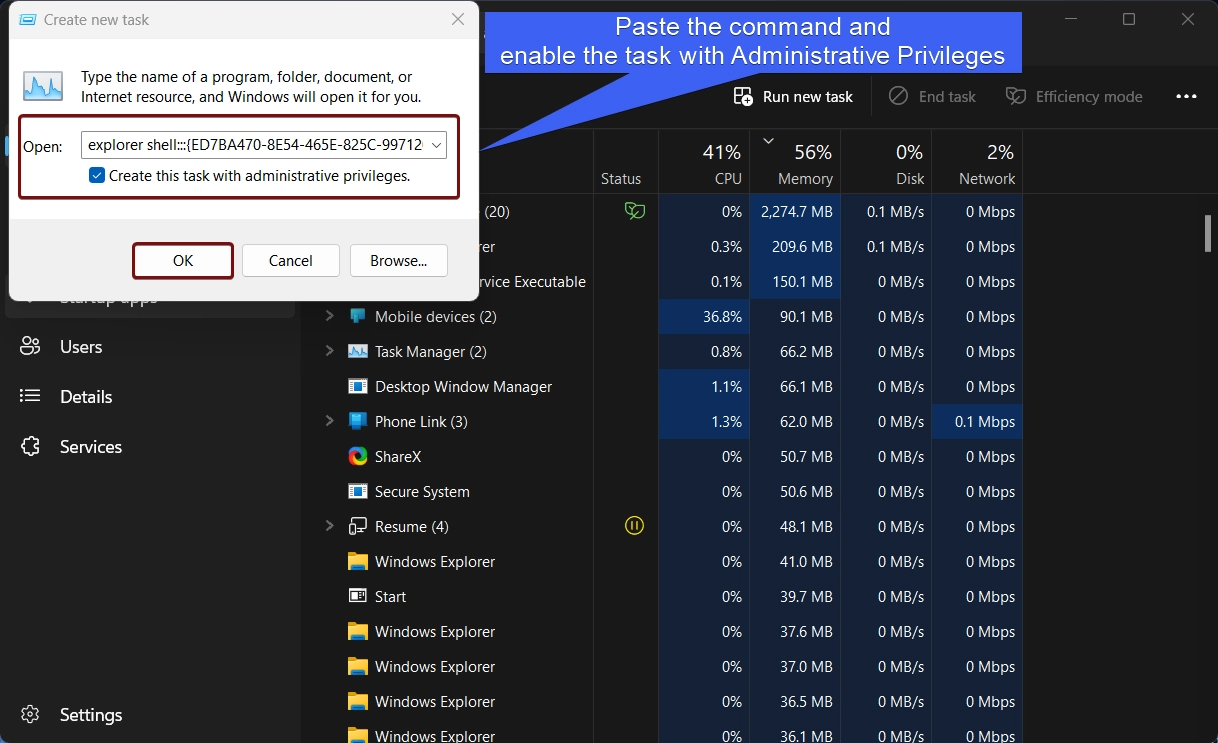Confirm the dialog with OK
Viewport: 1218px width, 743px height.
coord(183,260)
